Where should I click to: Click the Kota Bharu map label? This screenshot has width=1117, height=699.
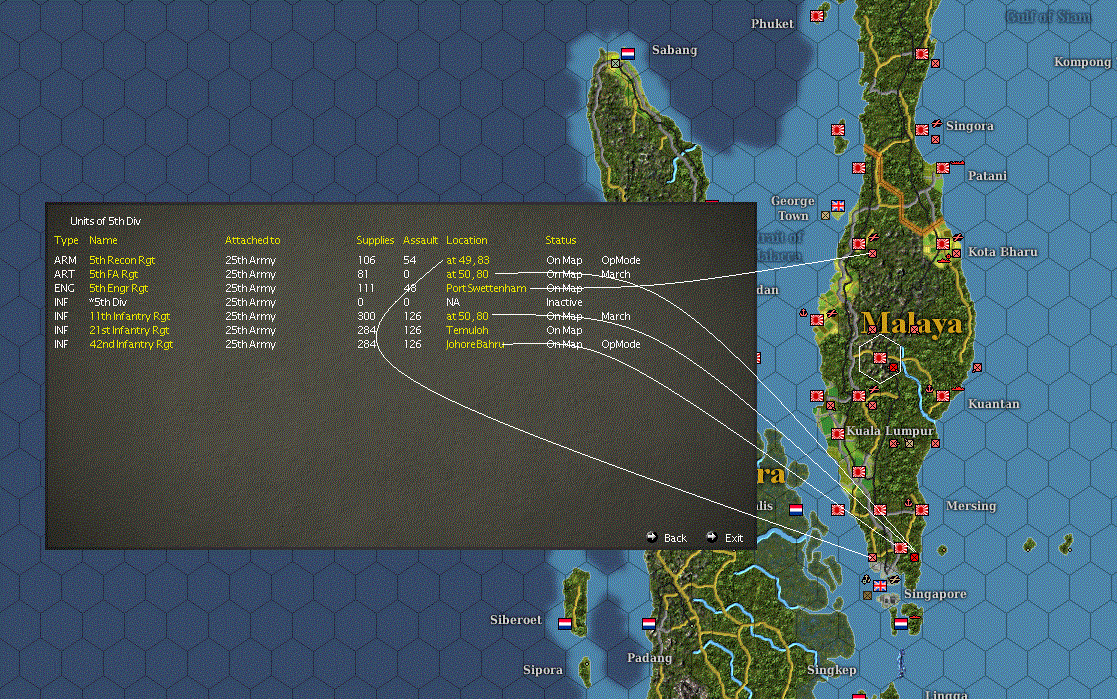[1002, 252]
